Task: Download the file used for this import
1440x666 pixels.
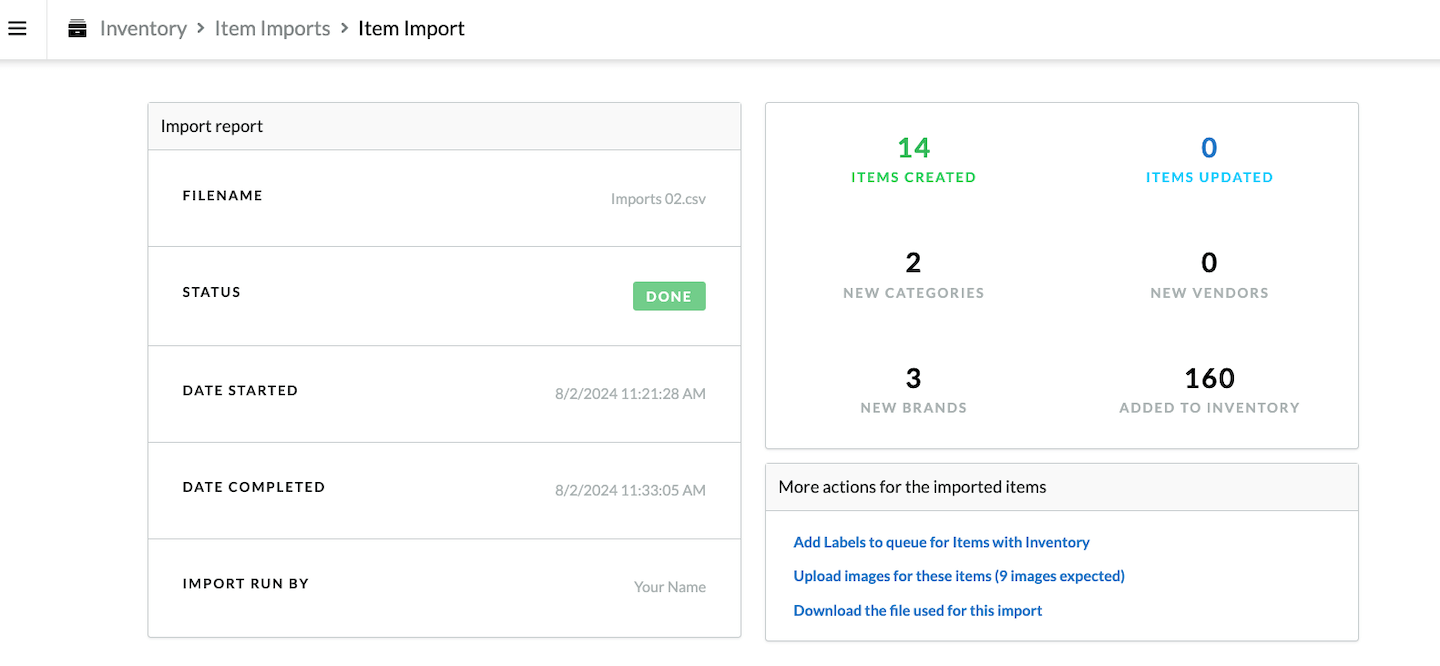Action: coord(918,610)
